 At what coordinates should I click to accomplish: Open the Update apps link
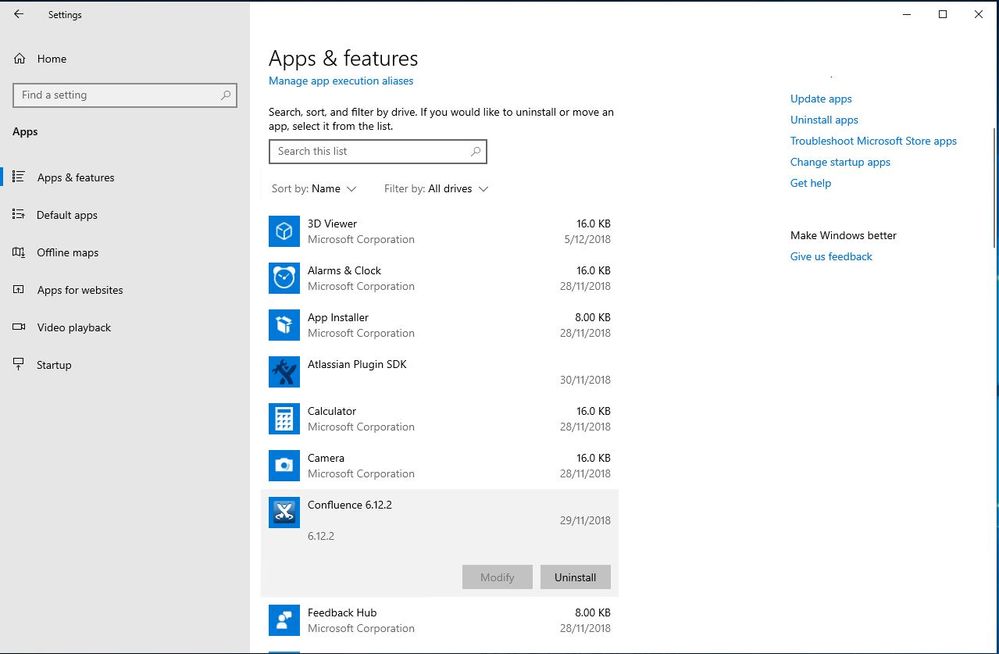coord(821,99)
